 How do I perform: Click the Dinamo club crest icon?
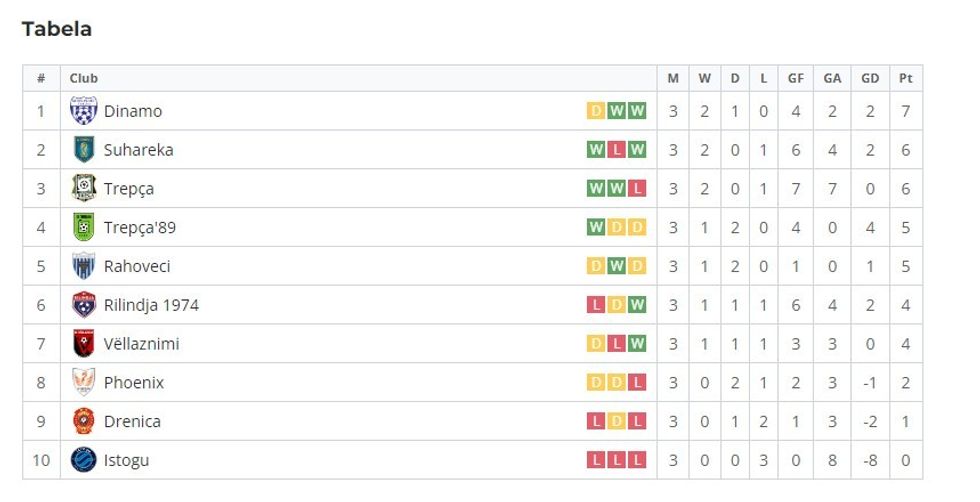[x=83, y=111]
